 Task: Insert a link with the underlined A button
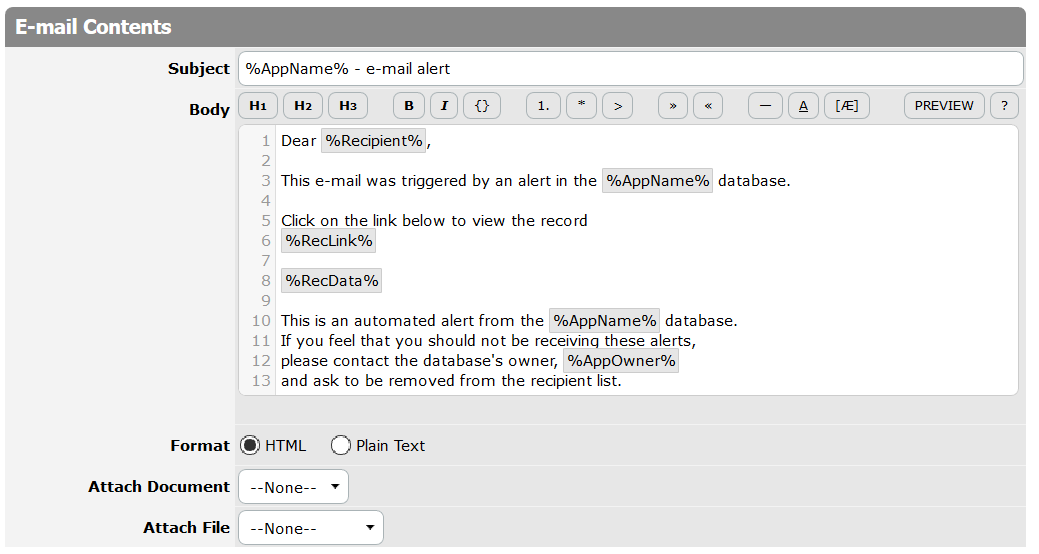(x=803, y=106)
